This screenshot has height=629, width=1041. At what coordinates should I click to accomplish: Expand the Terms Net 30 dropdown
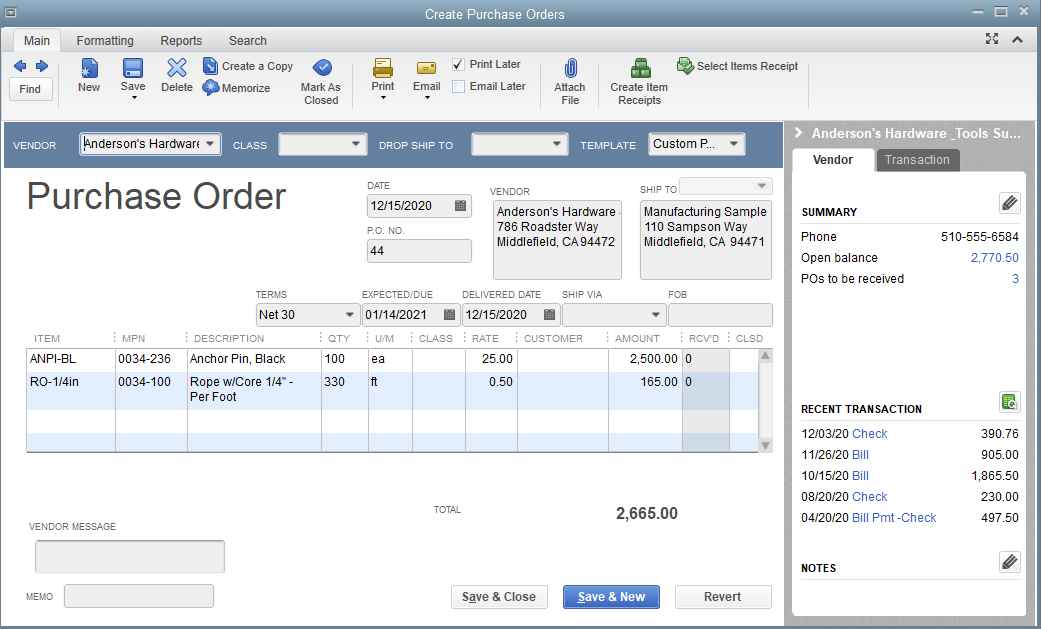tap(349, 315)
